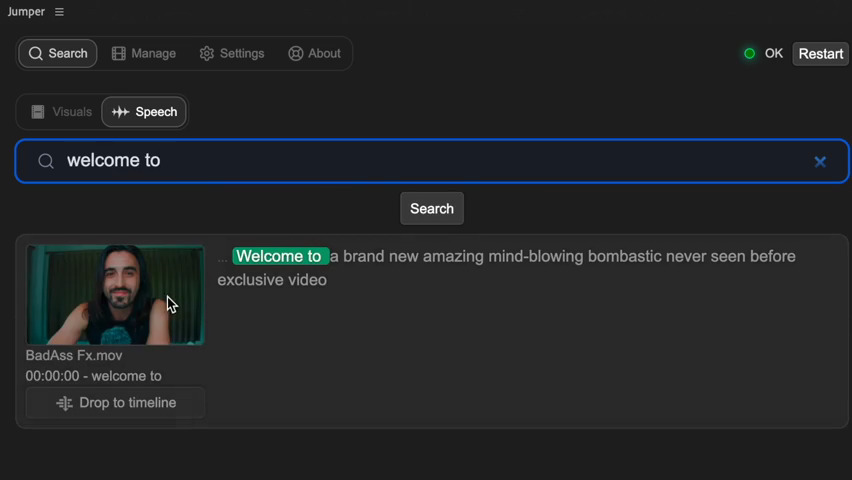The width and height of the screenshot is (852, 480).
Task: Click the Search button below the query
Action: pyautogui.click(x=432, y=209)
